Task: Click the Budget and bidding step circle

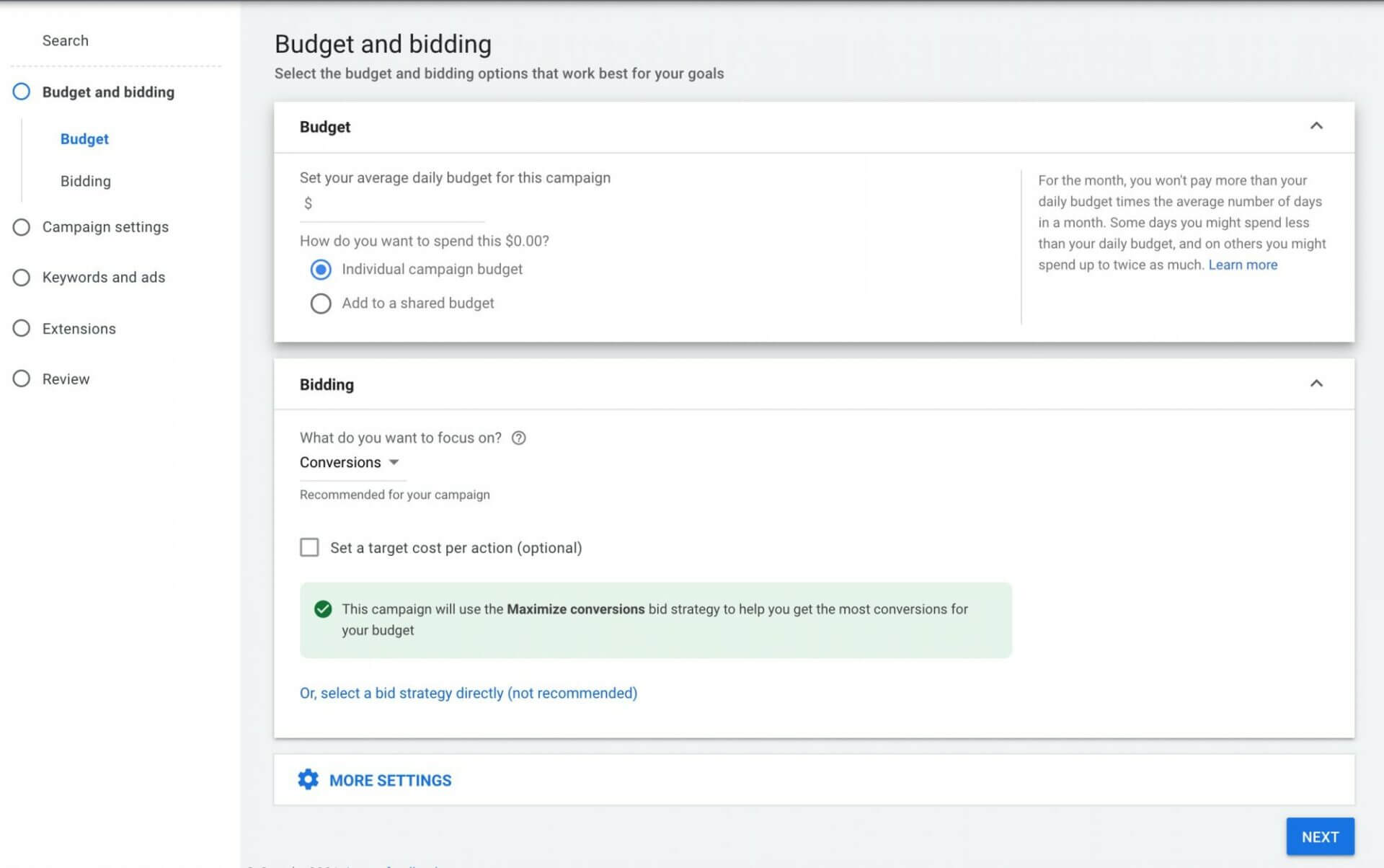Action: [22, 92]
